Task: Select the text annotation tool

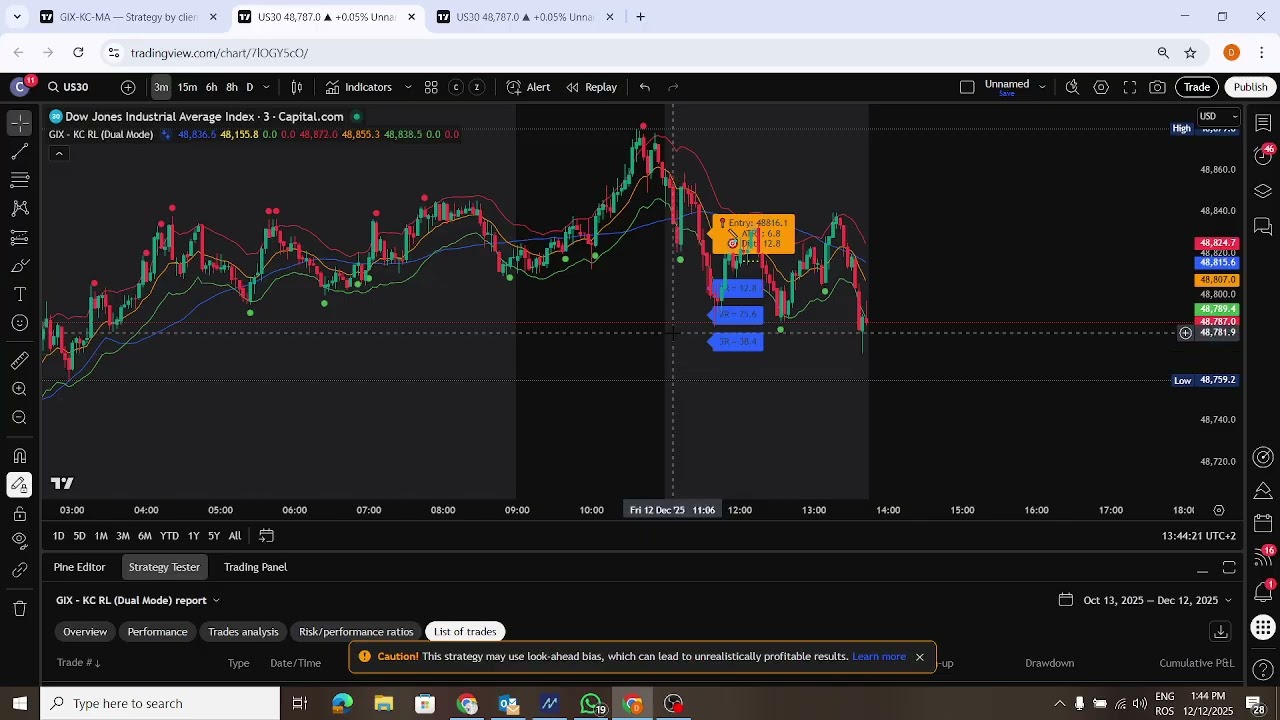Action: (19, 295)
